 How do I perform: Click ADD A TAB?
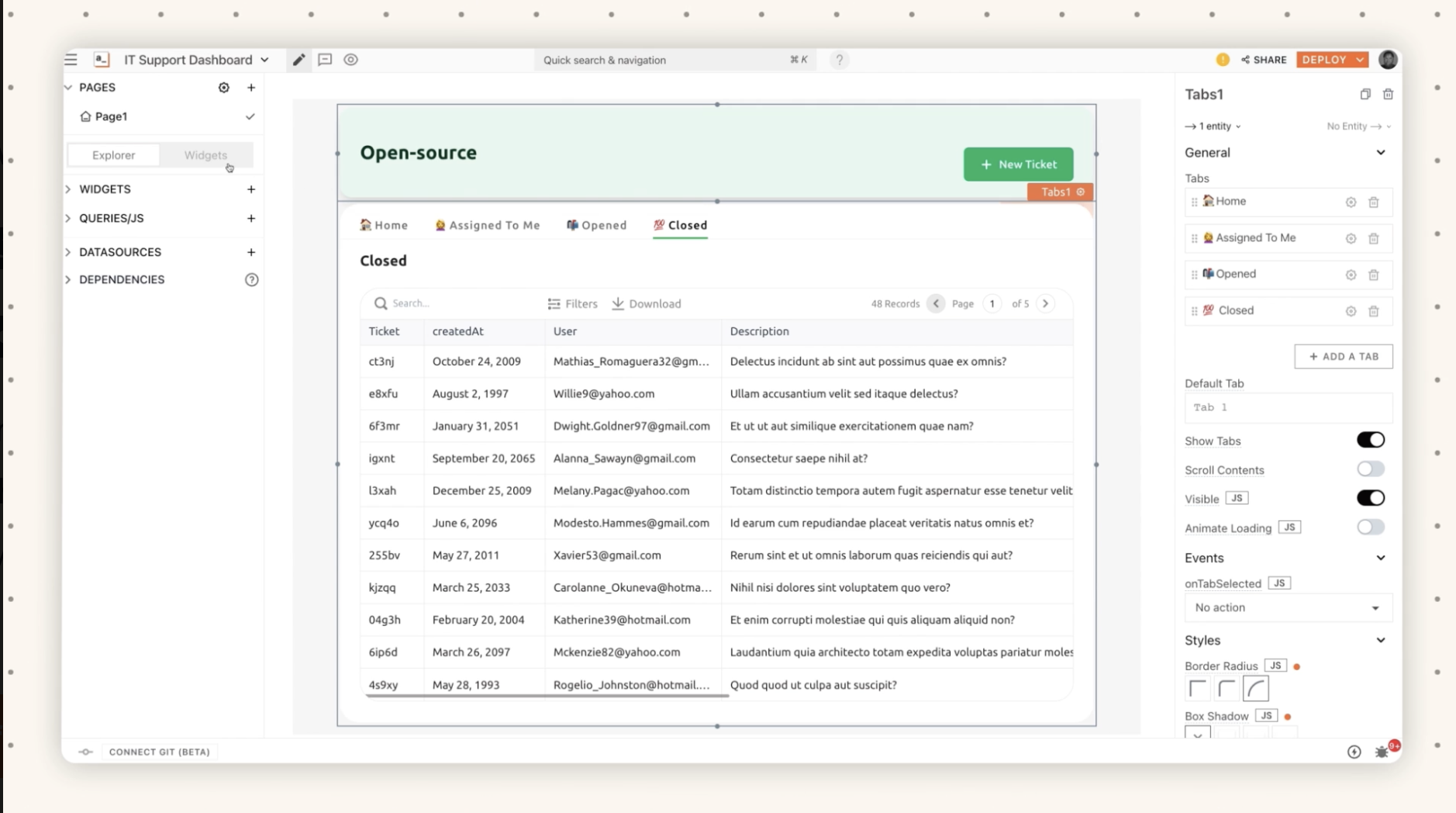[1343, 356]
